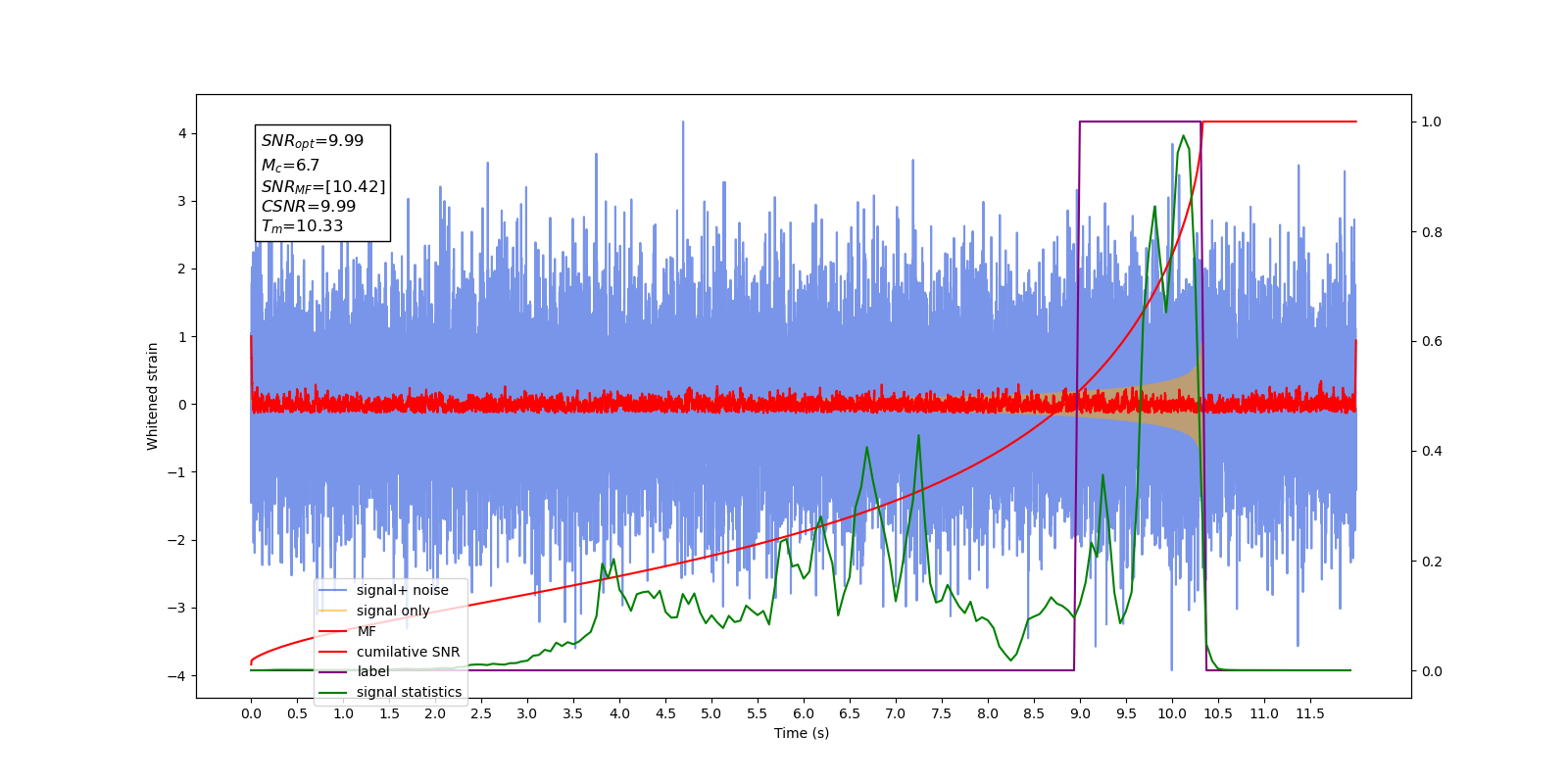This screenshot has height=784, width=1568.
Task: Click the x-axis tick label 7.5
Action: [x=942, y=713]
